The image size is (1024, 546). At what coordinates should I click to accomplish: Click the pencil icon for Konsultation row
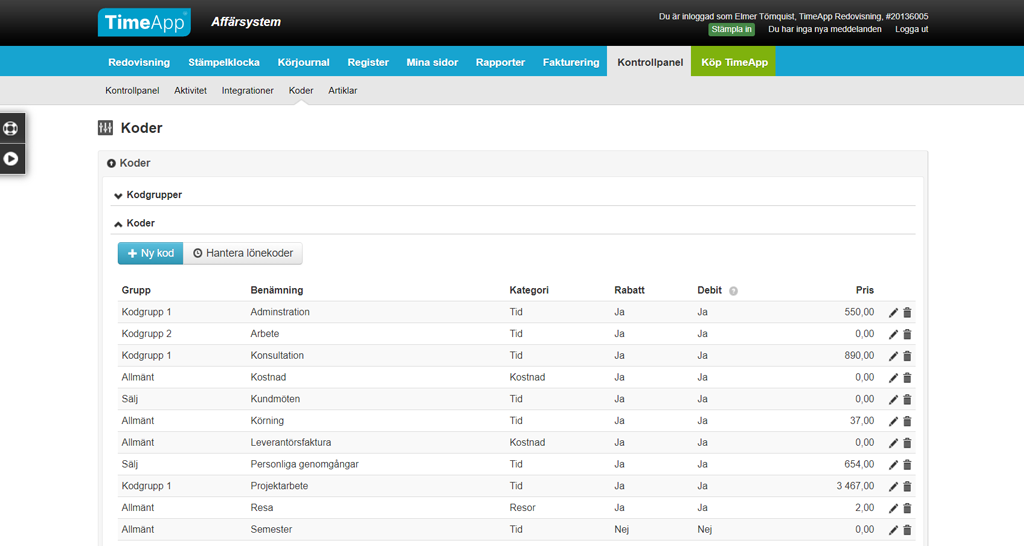(x=893, y=356)
